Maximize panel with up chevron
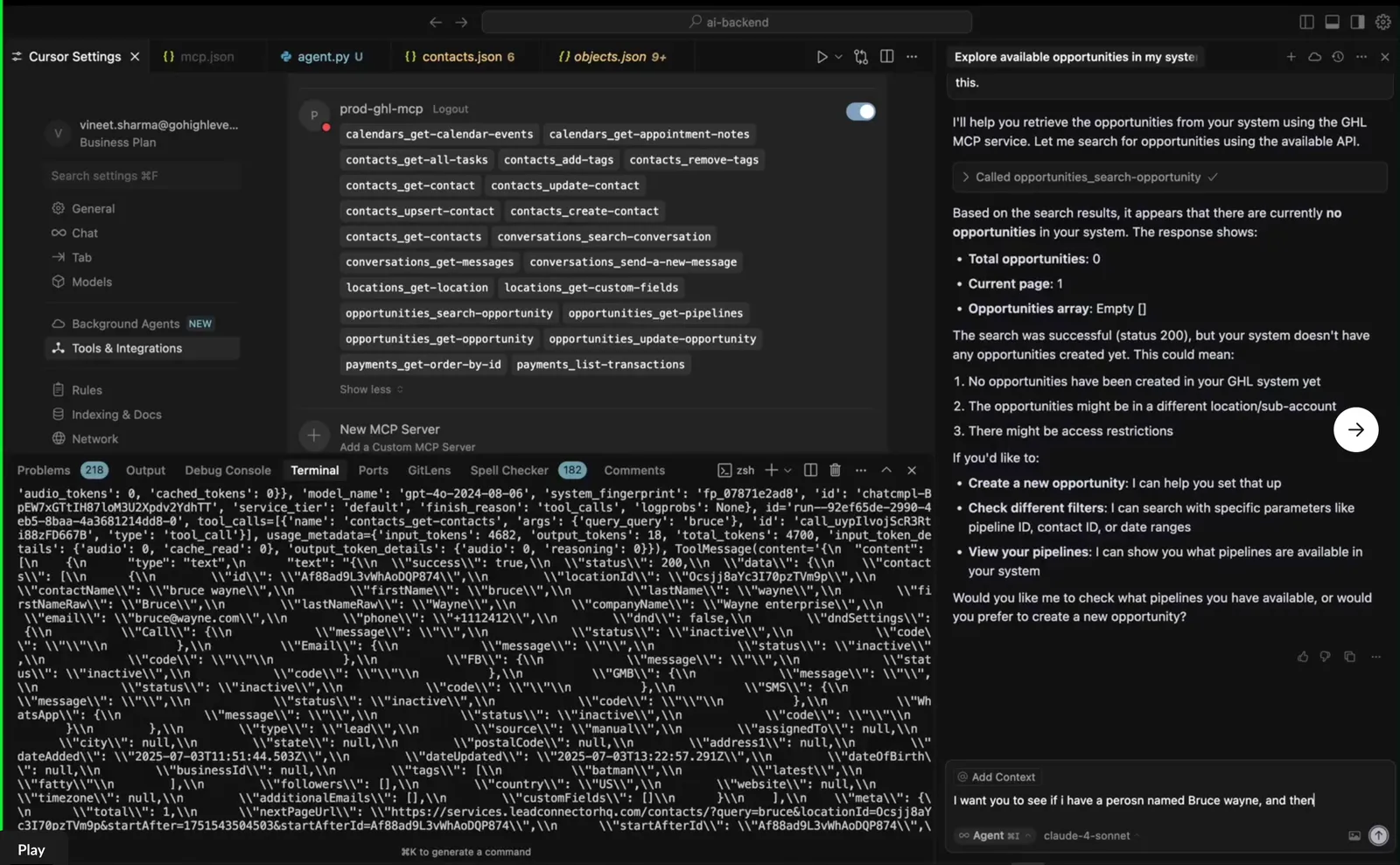 (x=886, y=471)
